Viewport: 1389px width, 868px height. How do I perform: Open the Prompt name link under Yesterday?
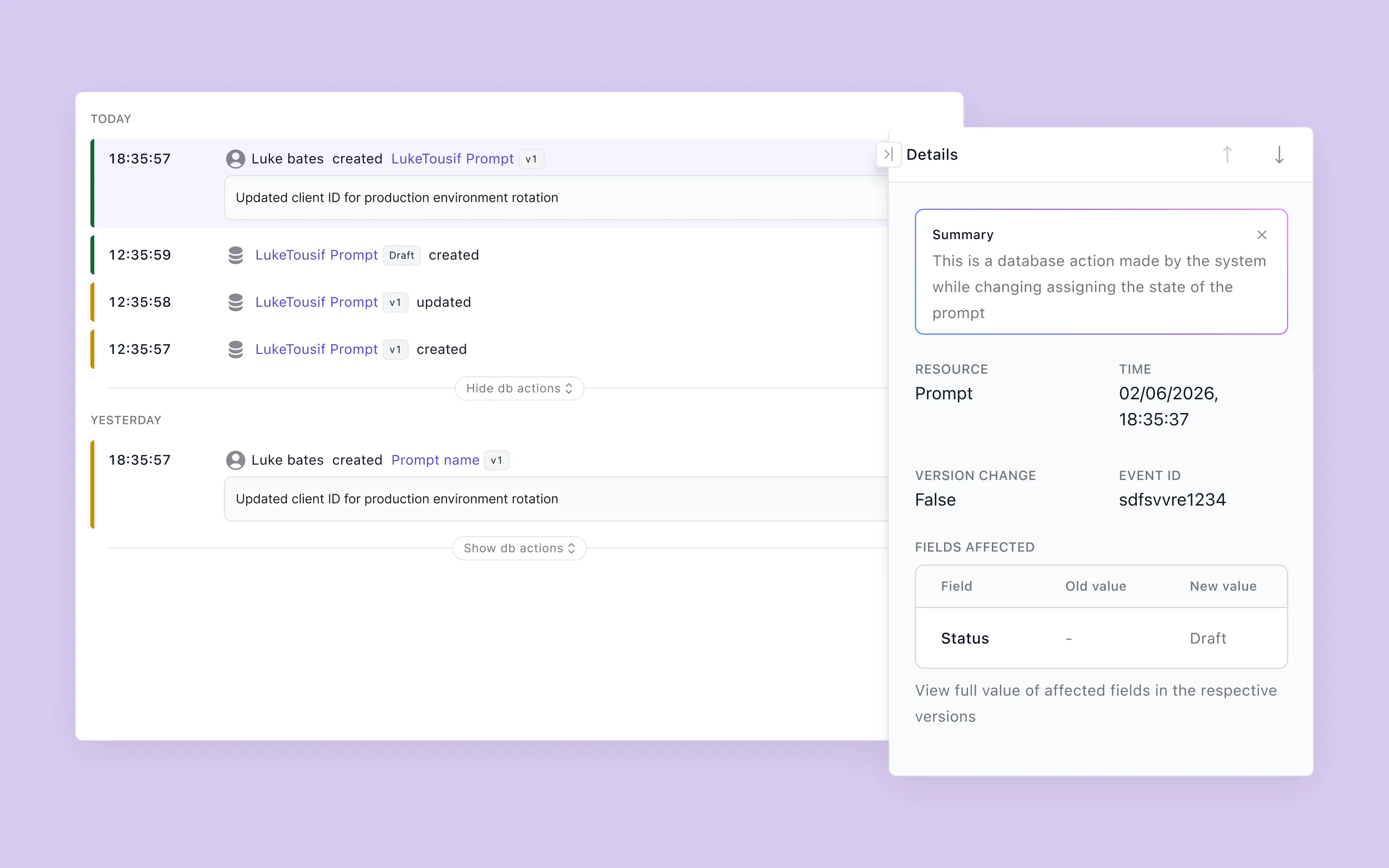click(435, 460)
